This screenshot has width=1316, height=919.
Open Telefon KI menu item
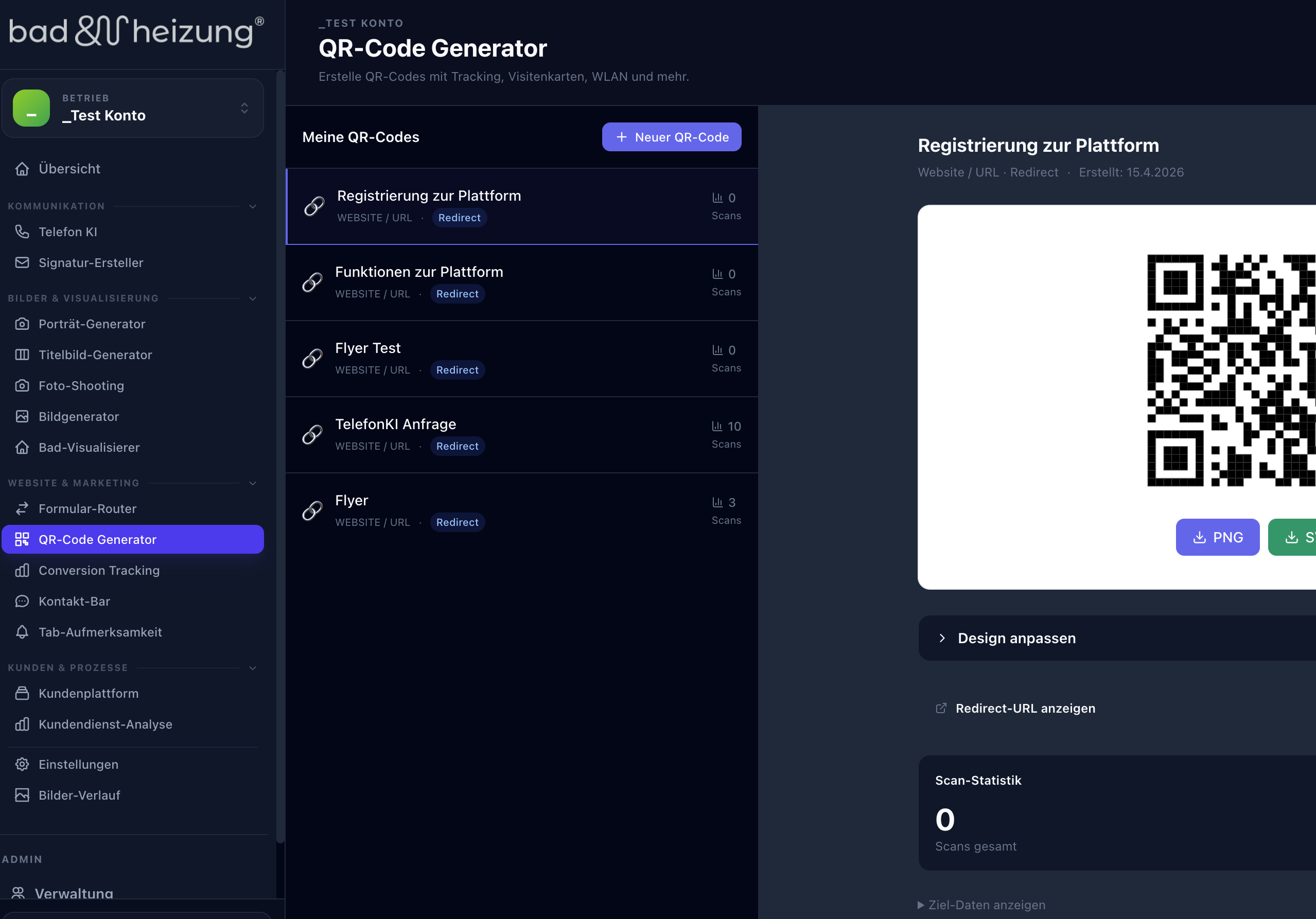click(133, 232)
